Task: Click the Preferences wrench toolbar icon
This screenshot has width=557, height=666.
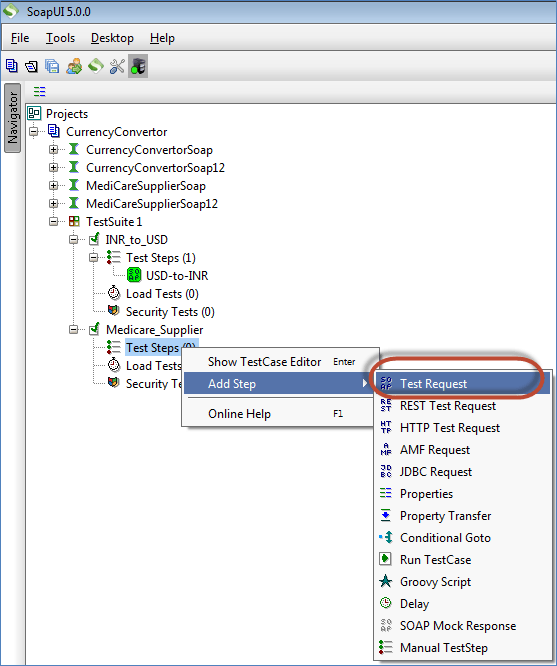Action: click(x=117, y=66)
